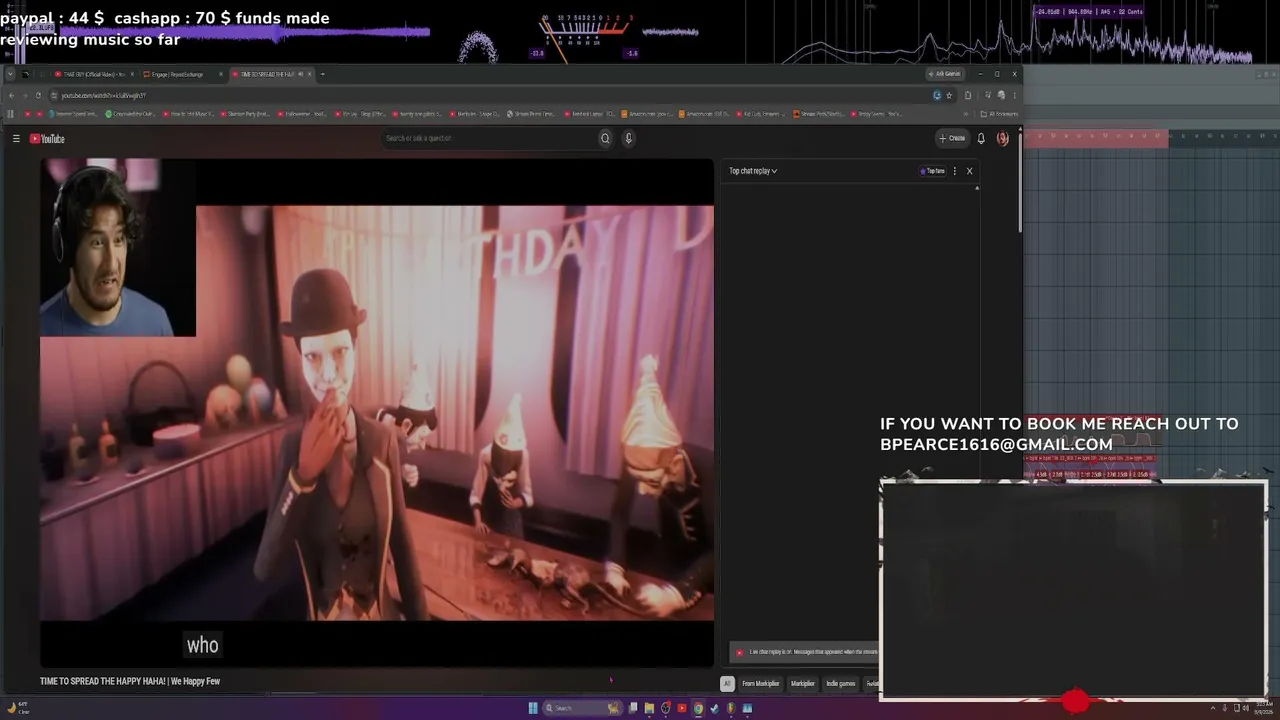Expand the Top chat replay dropdown
Screen dimensions: 1280x720
tap(753, 171)
